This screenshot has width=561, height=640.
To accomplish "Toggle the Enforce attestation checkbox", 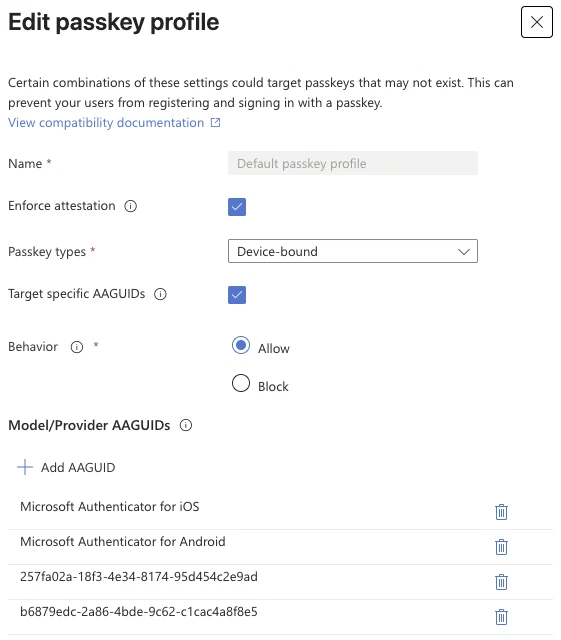I will pos(237,207).
